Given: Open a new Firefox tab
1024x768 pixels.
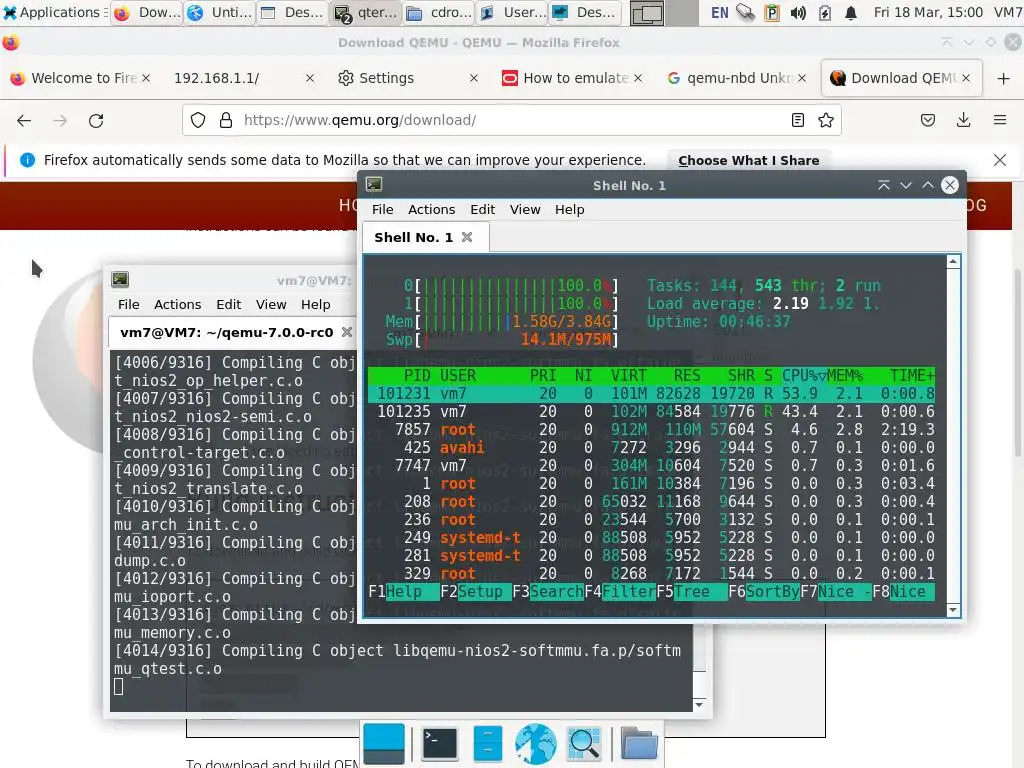Looking at the screenshot, I should tap(1004, 78).
